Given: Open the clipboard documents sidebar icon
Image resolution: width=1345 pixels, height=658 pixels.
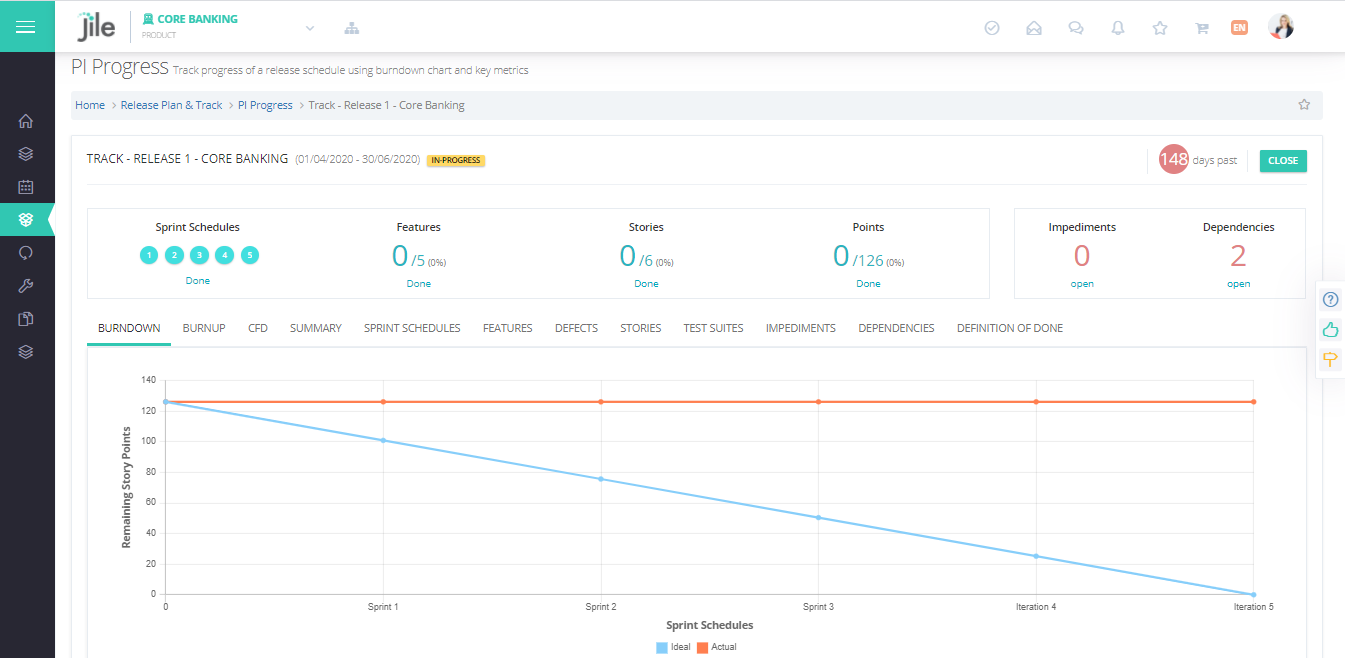Looking at the screenshot, I should click(26, 319).
